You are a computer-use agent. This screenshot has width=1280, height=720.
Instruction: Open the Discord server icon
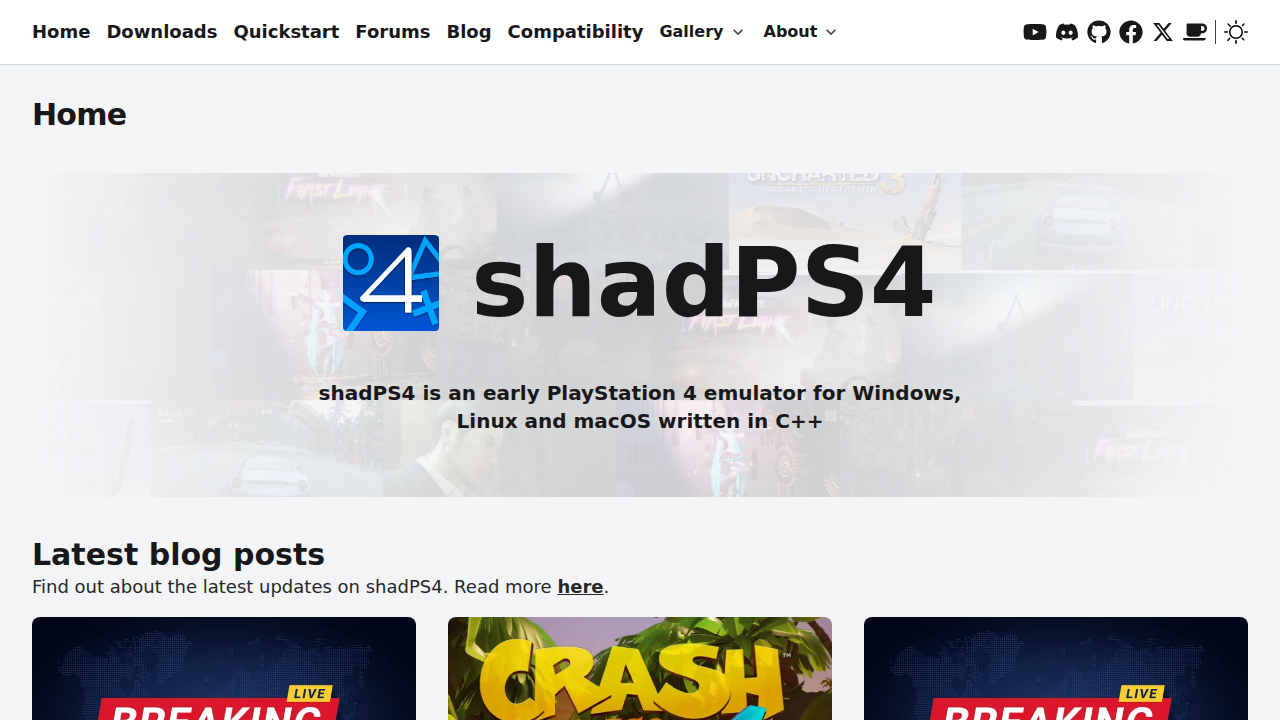(x=1067, y=32)
